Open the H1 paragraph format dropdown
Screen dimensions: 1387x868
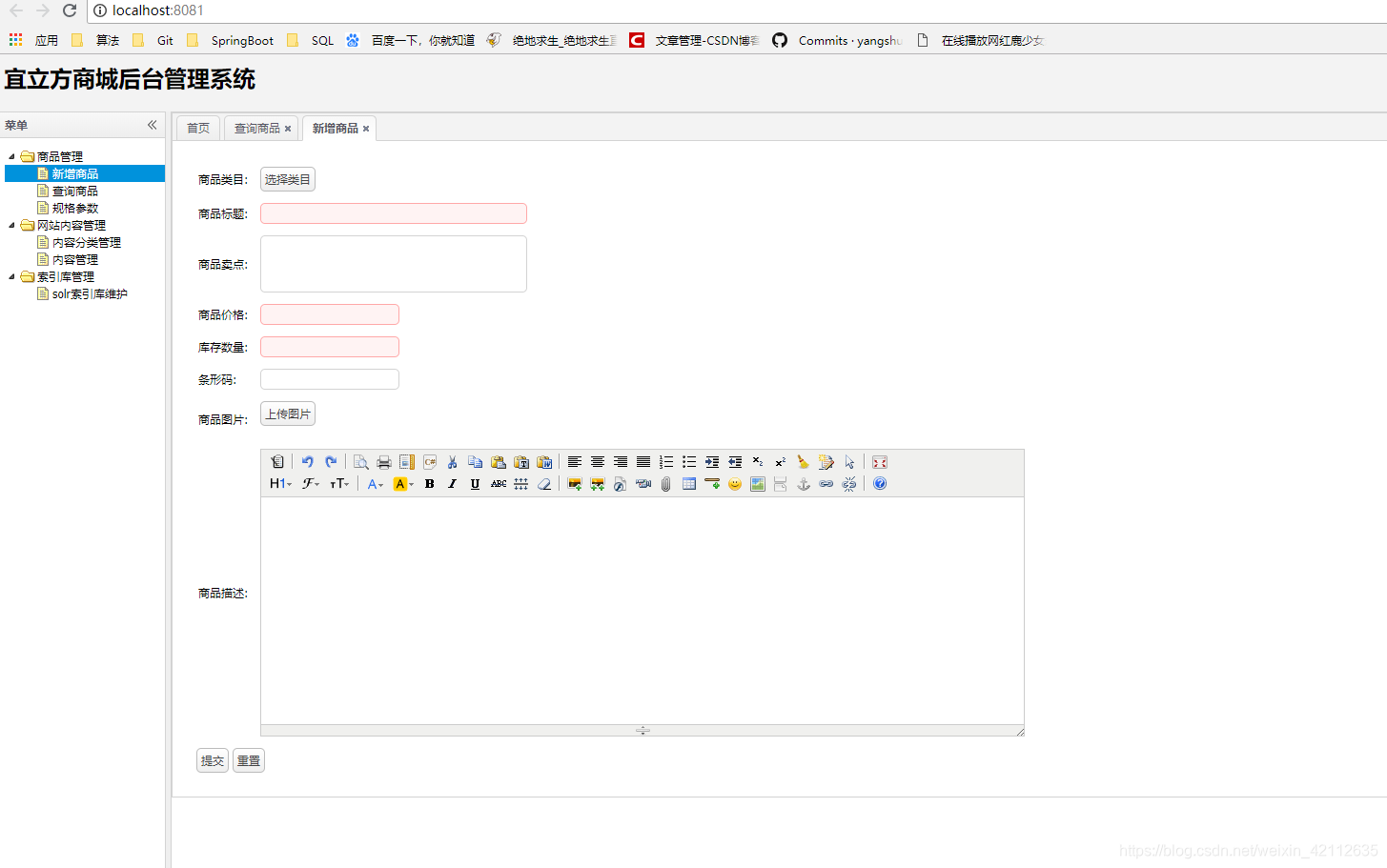(x=280, y=484)
